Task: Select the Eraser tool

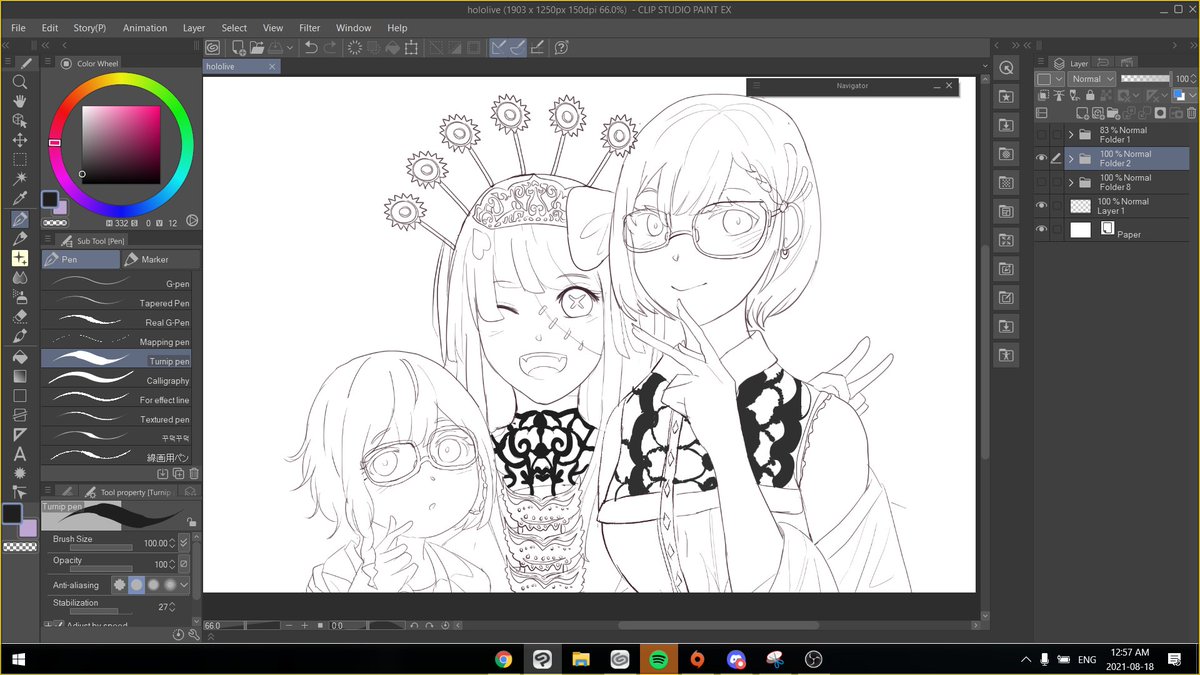Action: pyautogui.click(x=20, y=316)
